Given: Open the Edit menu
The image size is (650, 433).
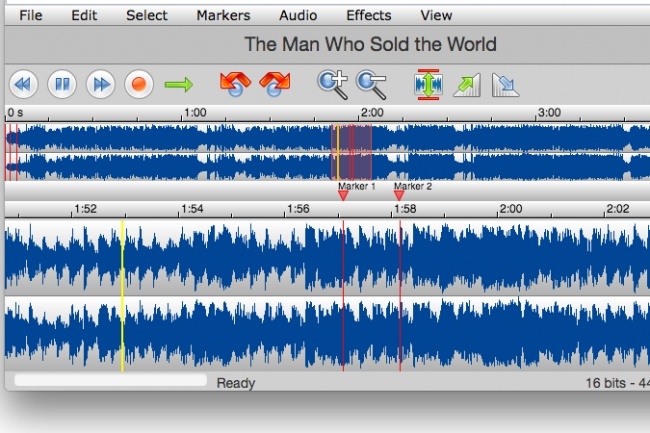Looking at the screenshot, I should (84, 15).
